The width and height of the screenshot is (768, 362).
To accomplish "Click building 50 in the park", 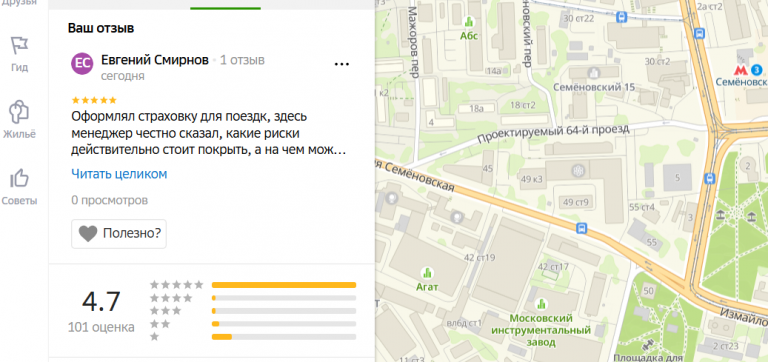I will pos(648,291).
